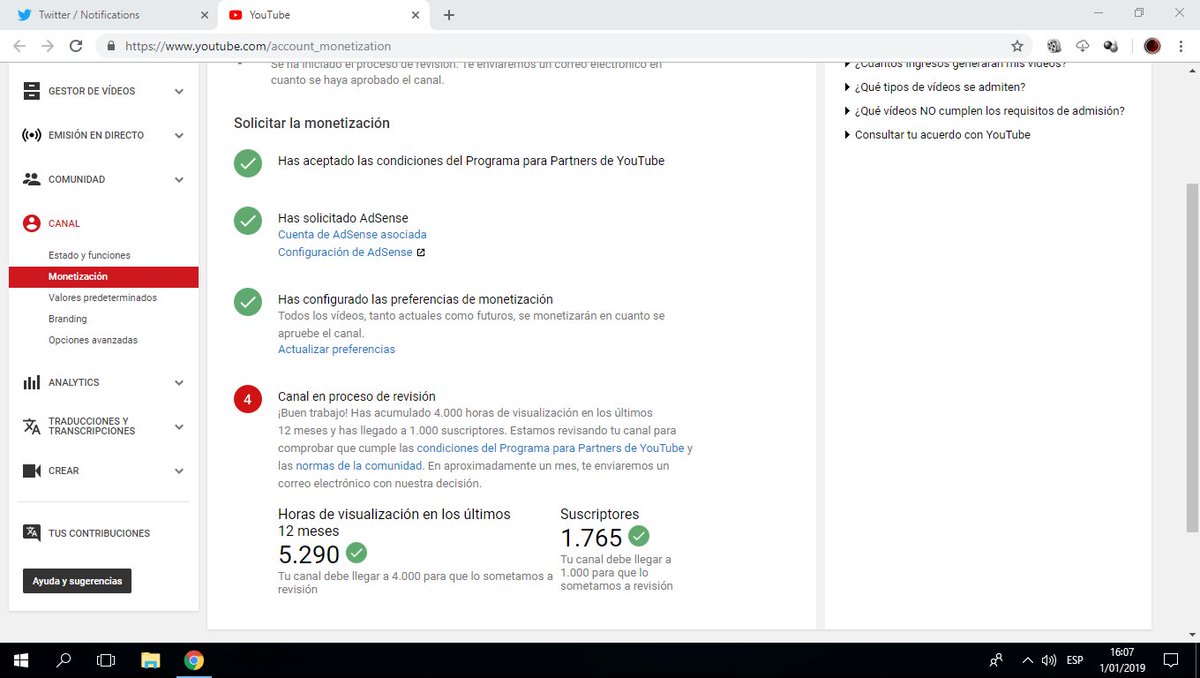Screen dimensions: 1200x678
Task: Click the Analytics bar chart icon
Action: click(x=32, y=382)
